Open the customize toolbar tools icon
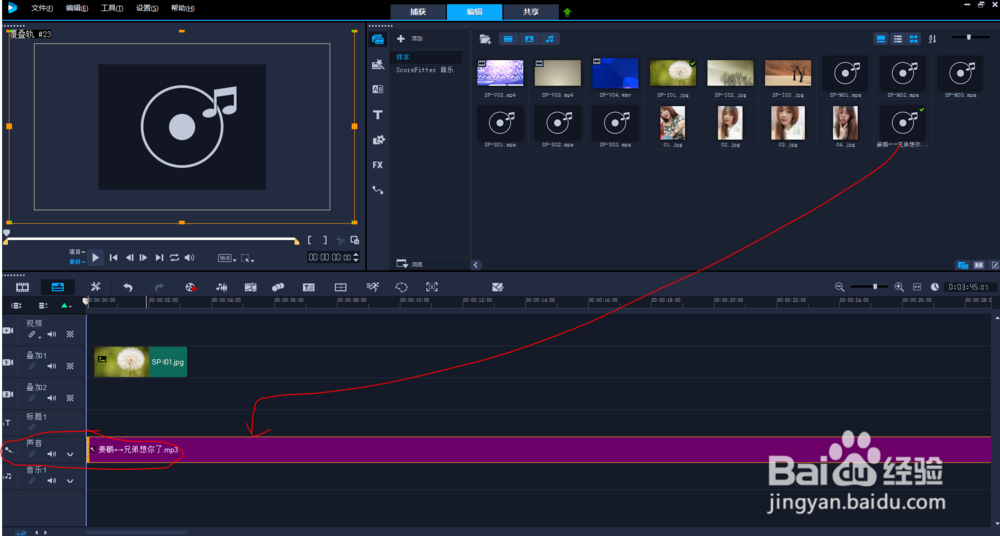This screenshot has height=536, width=1000. 96,288
